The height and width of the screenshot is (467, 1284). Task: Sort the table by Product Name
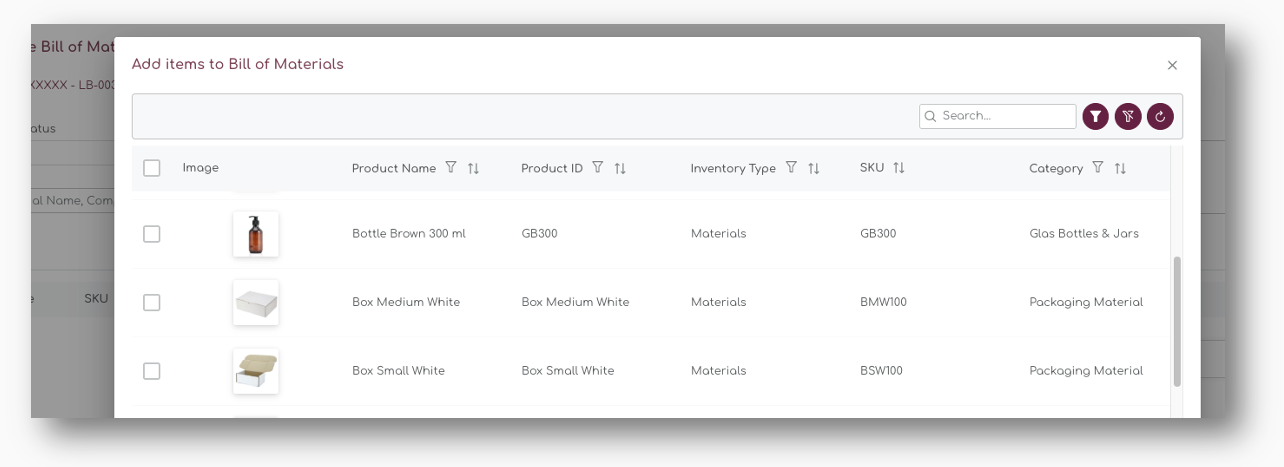(474, 169)
